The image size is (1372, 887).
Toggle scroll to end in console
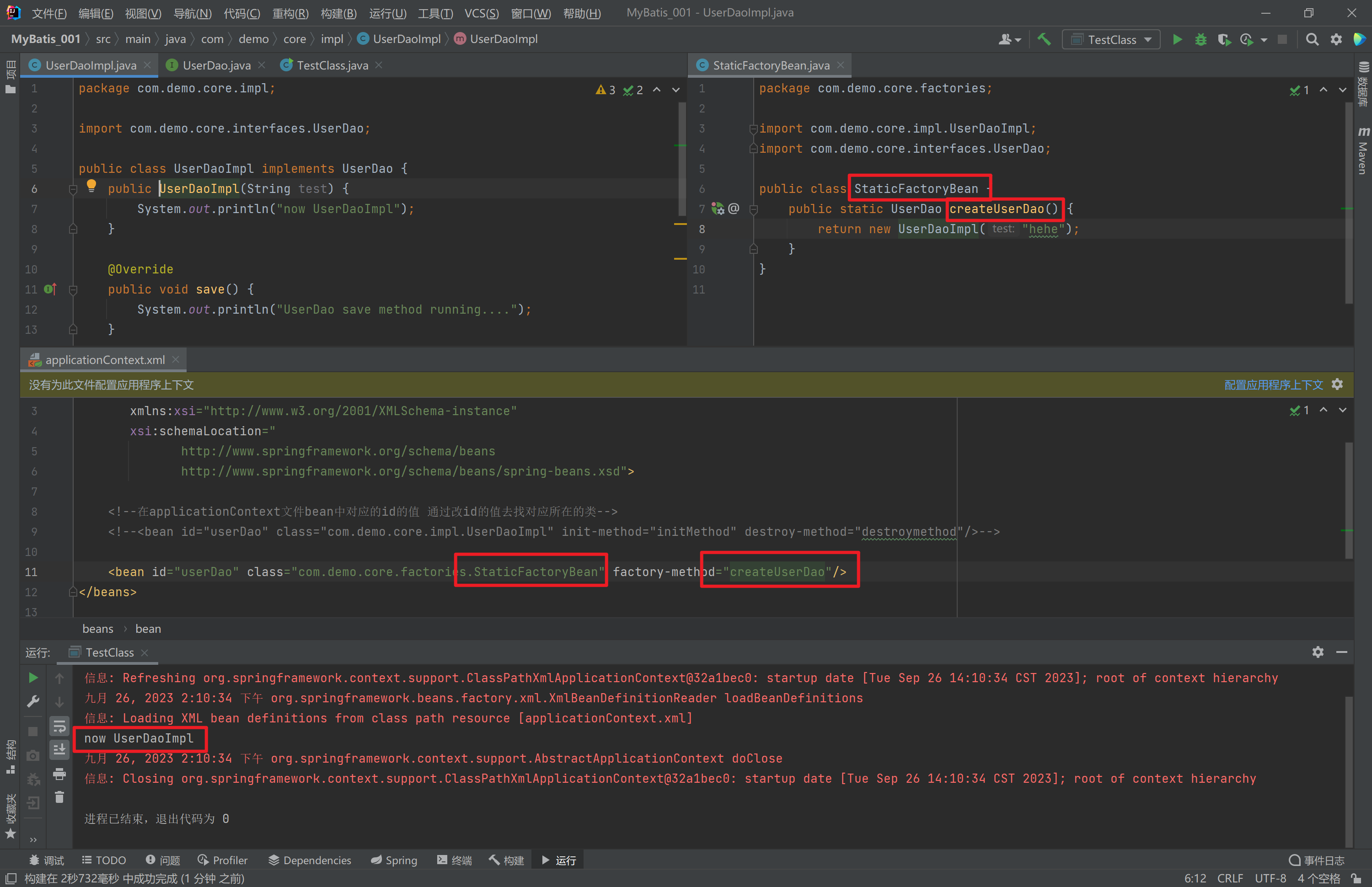(59, 749)
